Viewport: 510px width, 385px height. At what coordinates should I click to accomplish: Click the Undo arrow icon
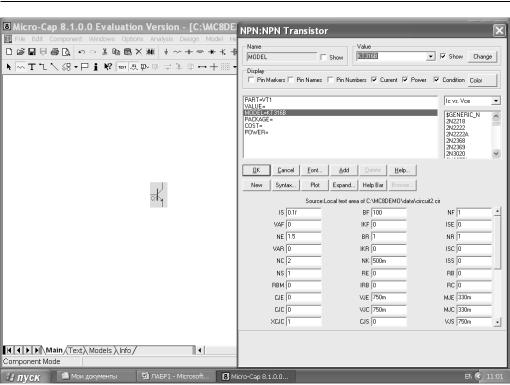pos(81,52)
